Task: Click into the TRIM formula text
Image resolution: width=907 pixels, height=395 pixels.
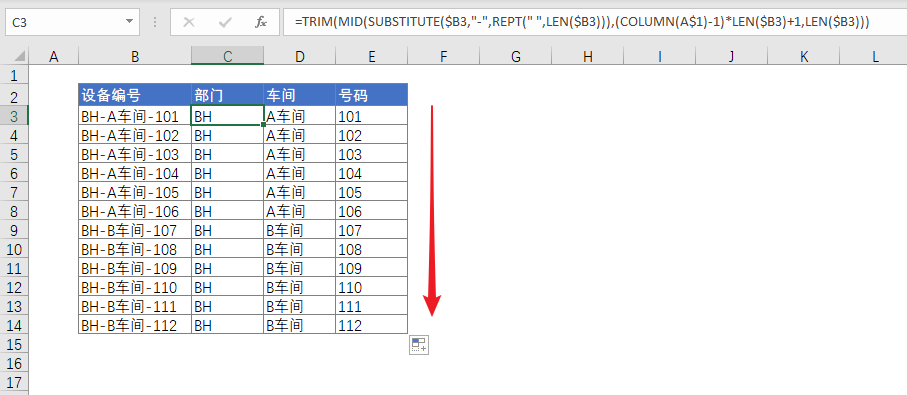Action: [581, 23]
